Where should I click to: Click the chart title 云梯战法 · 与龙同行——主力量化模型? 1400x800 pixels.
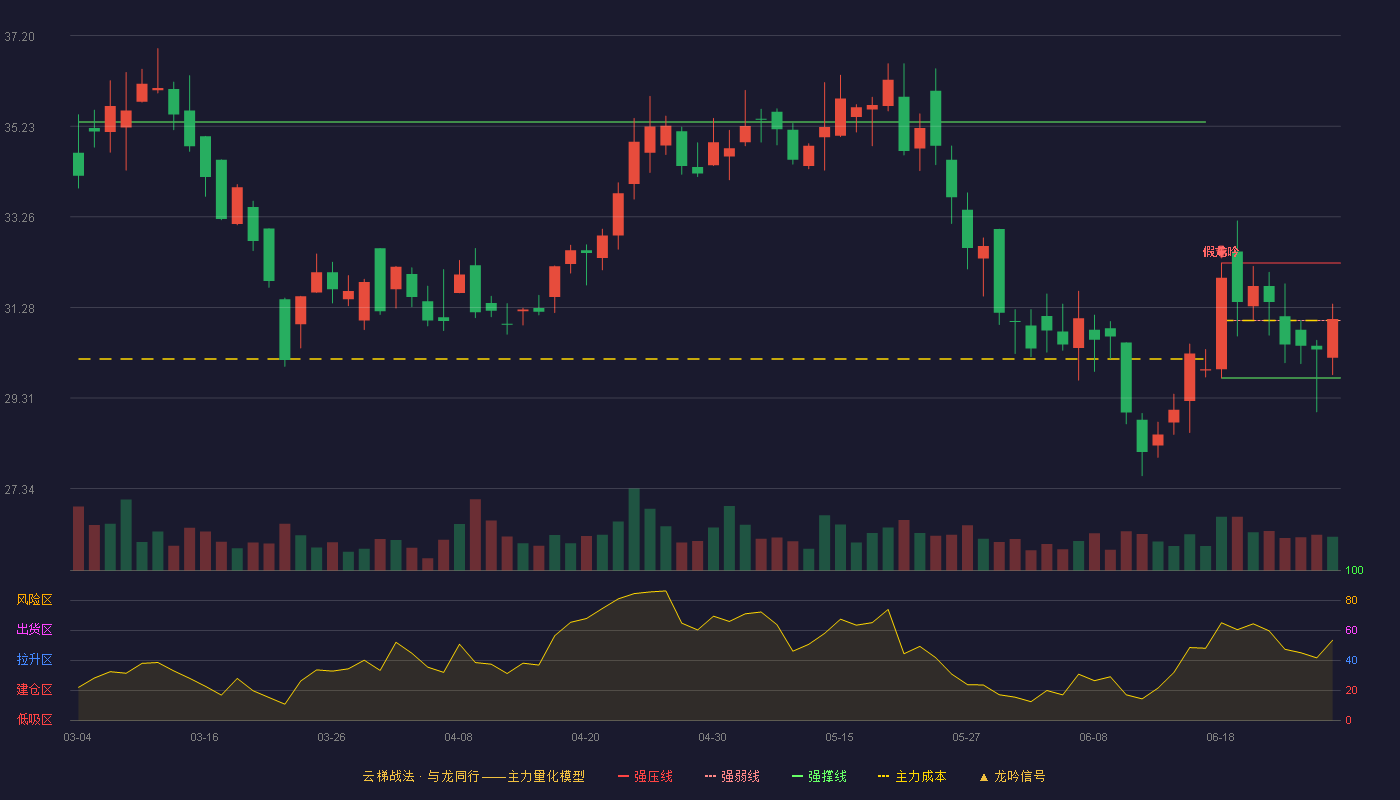474,776
